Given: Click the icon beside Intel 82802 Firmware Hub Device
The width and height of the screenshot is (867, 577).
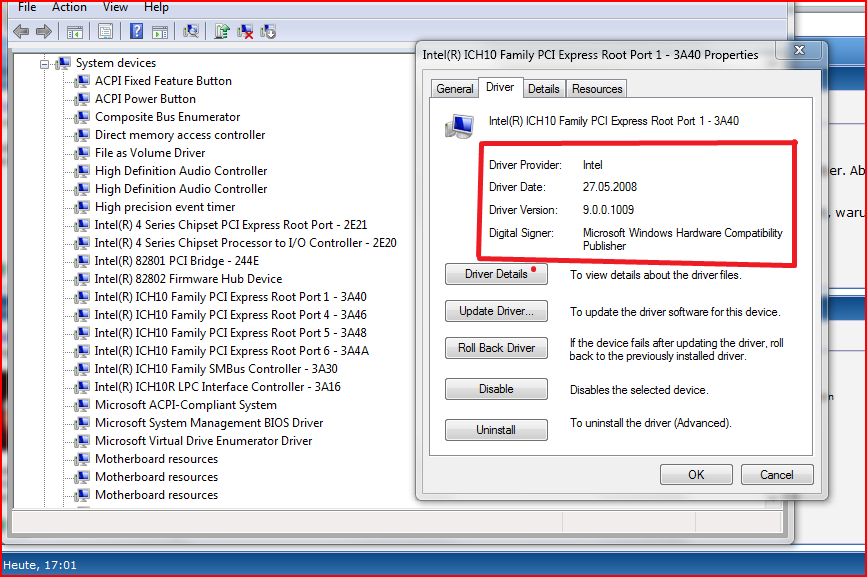Looking at the screenshot, I should tap(82, 279).
